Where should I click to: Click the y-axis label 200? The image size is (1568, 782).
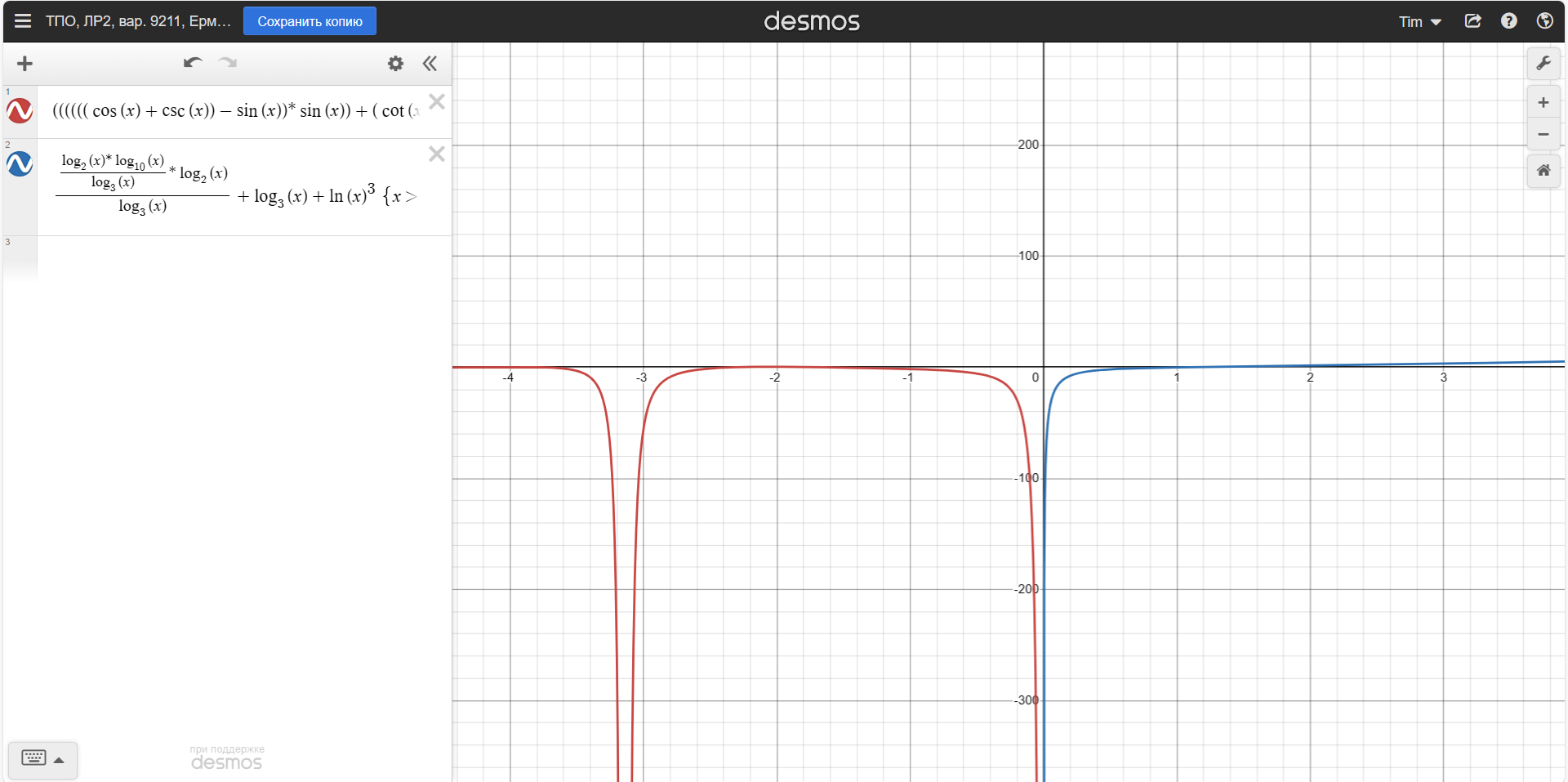1028,145
